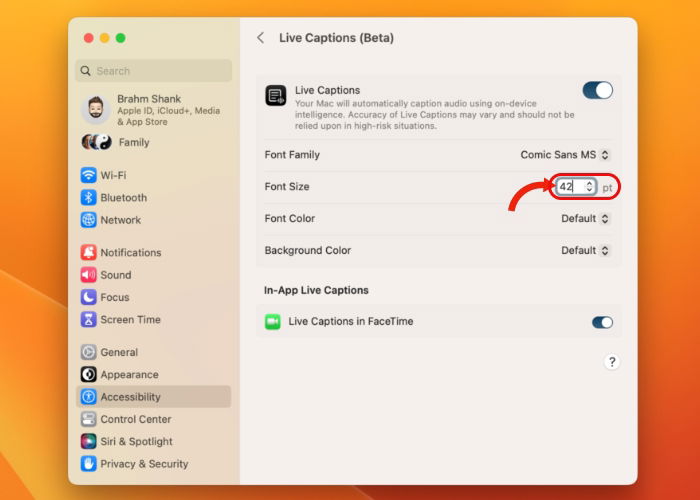Click the Accessibility icon
Viewport: 700px width, 500px height.
click(88, 396)
